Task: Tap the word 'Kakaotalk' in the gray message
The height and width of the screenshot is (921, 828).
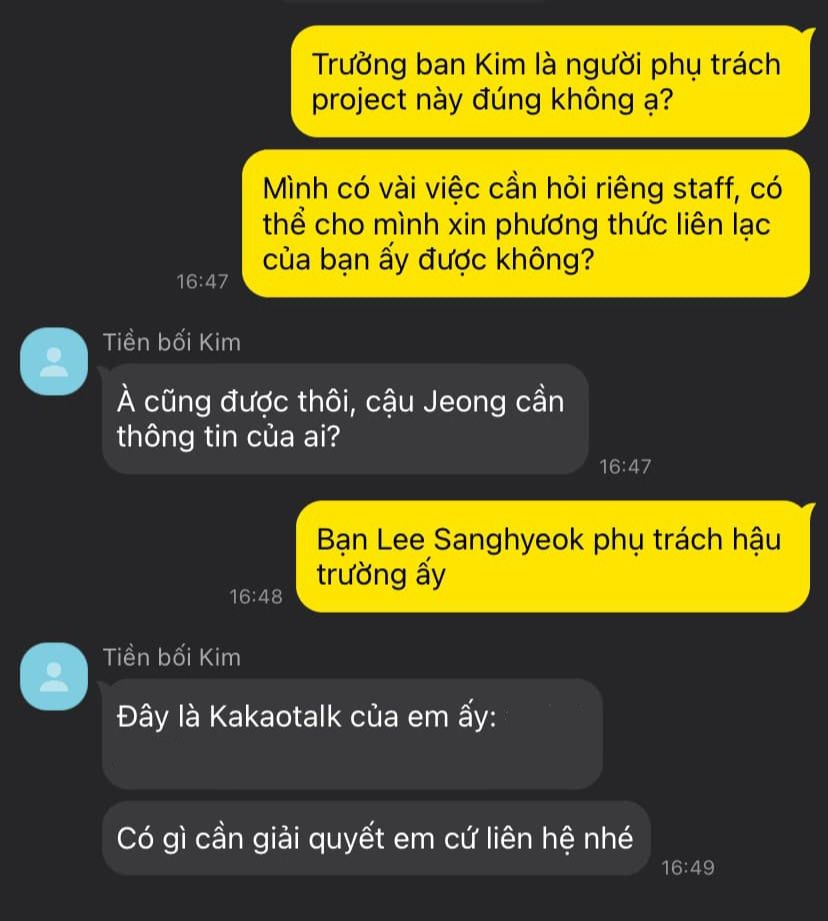Action: coord(275,717)
